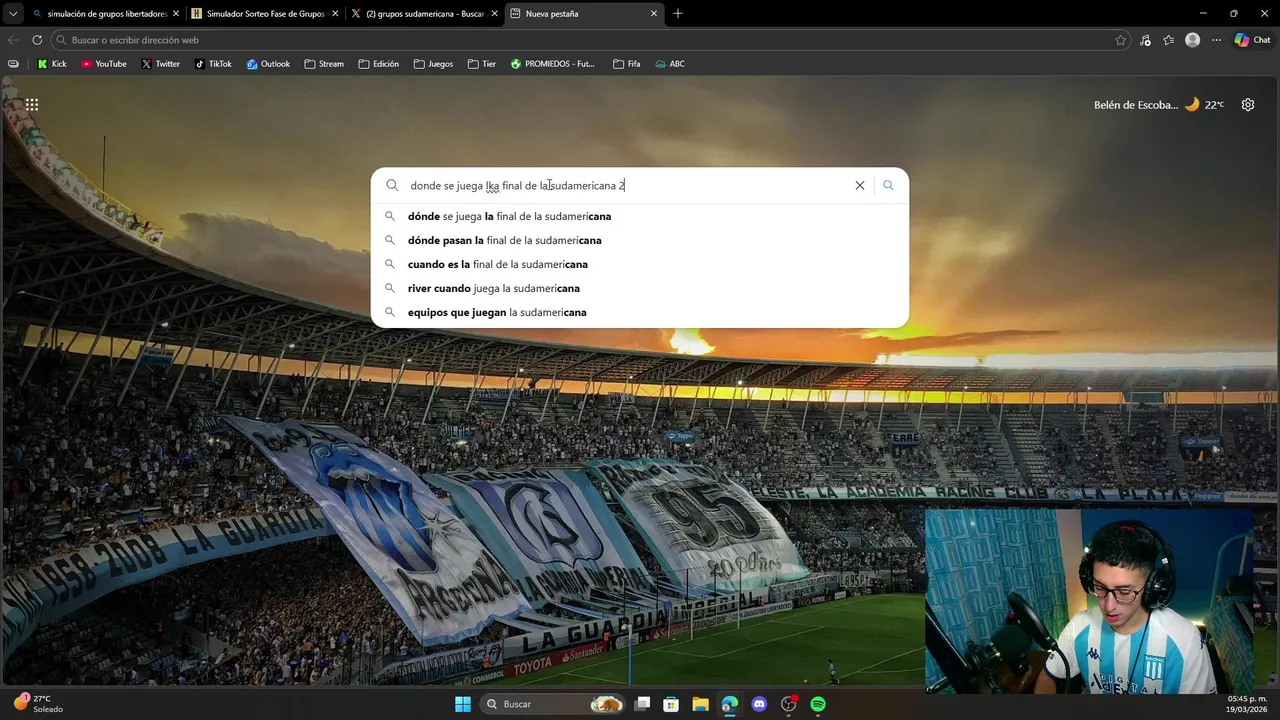This screenshot has height=720, width=1280.
Task: Open the taskbar weather widget '27°C Soleado'
Action: pos(38,704)
